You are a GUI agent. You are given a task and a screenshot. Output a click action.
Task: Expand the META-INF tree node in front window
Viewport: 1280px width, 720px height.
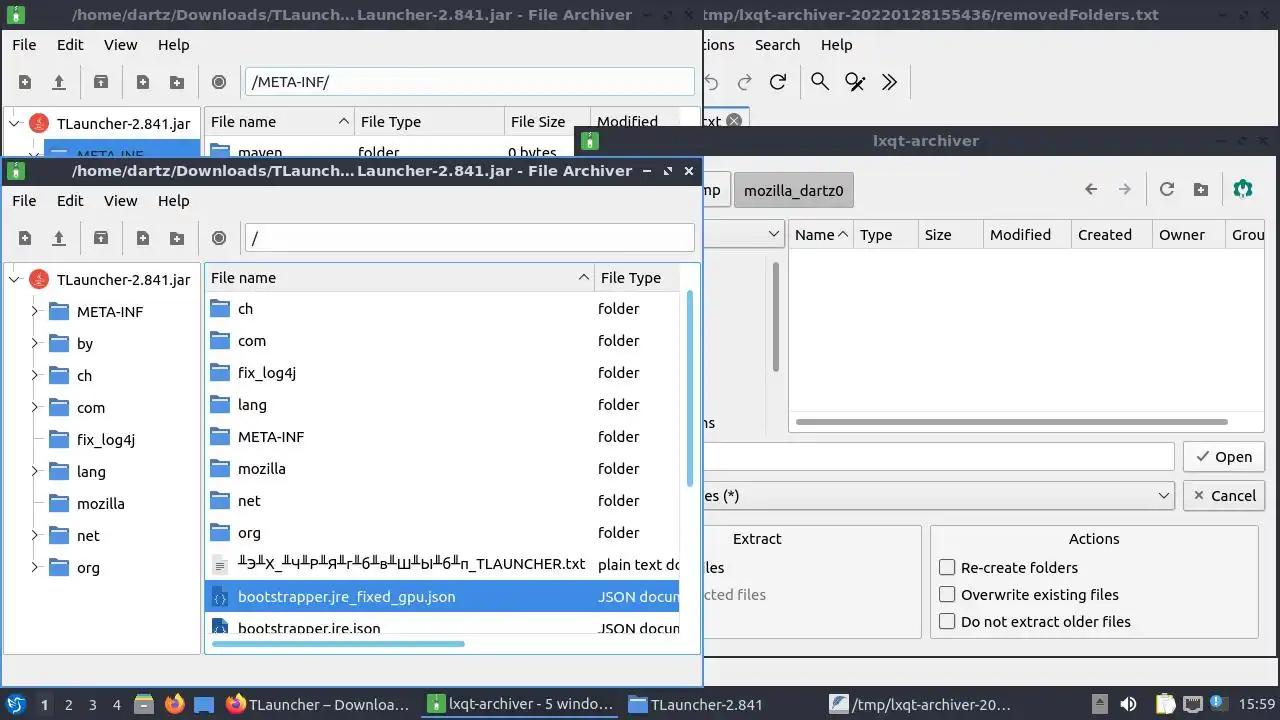point(35,312)
